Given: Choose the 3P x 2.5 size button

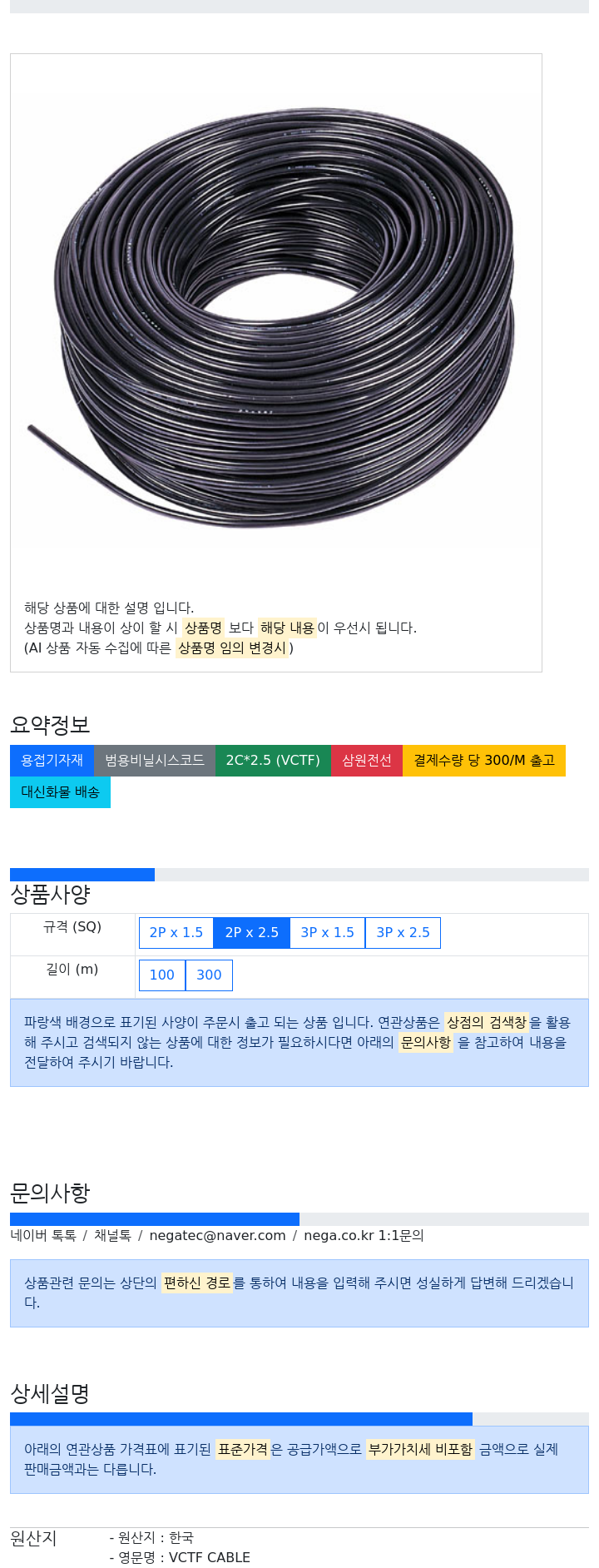Looking at the screenshot, I should (x=403, y=932).
